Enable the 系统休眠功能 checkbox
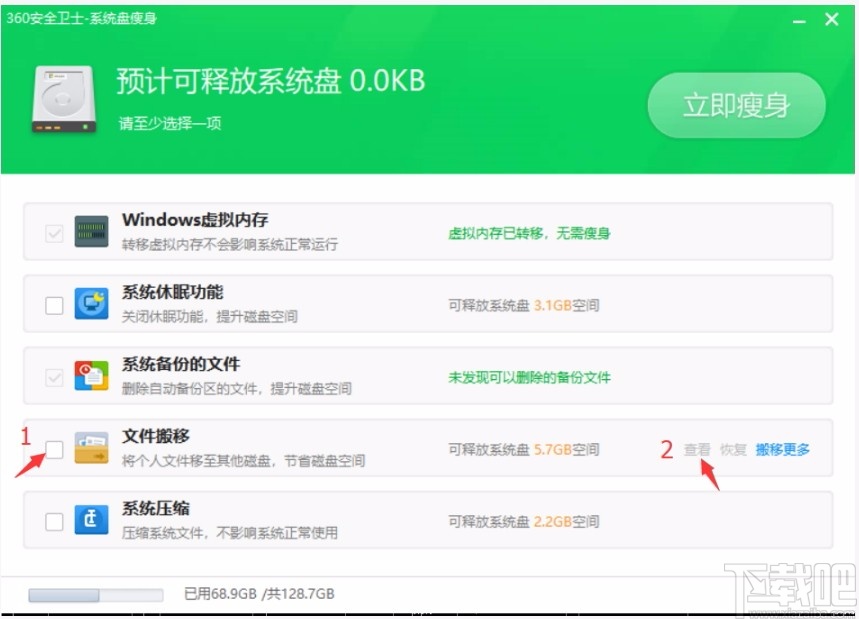Viewport: 859px width, 619px height. click(53, 305)
